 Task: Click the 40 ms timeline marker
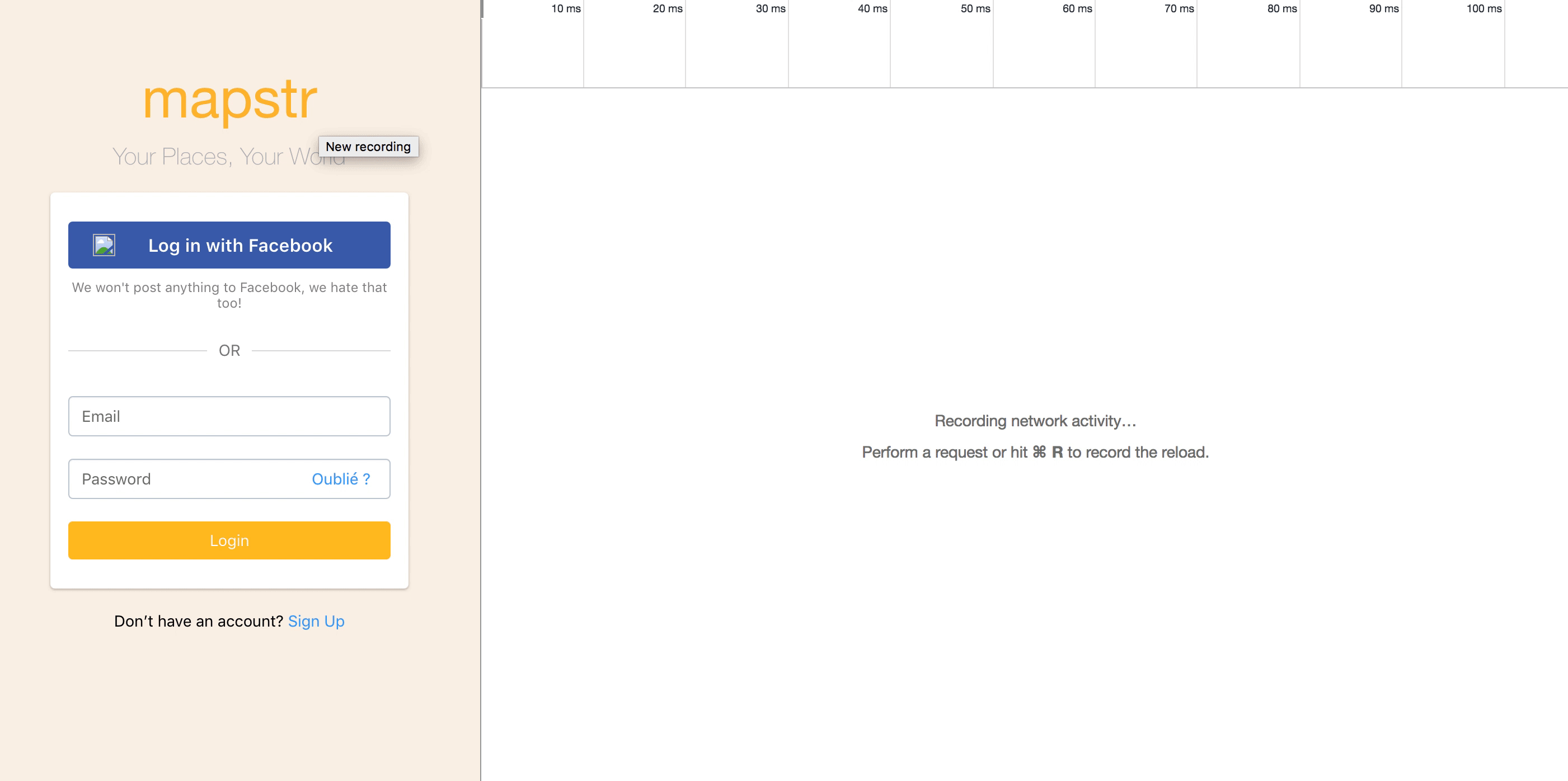(872, 8)
